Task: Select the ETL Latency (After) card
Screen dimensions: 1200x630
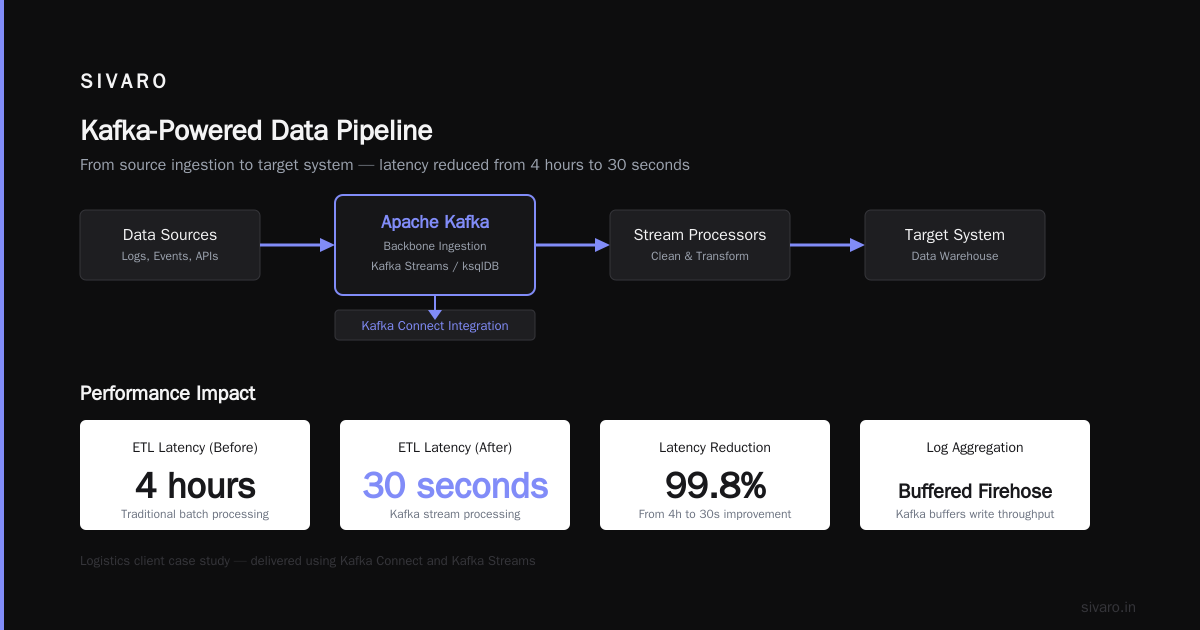Action: [x=455, y=475]
